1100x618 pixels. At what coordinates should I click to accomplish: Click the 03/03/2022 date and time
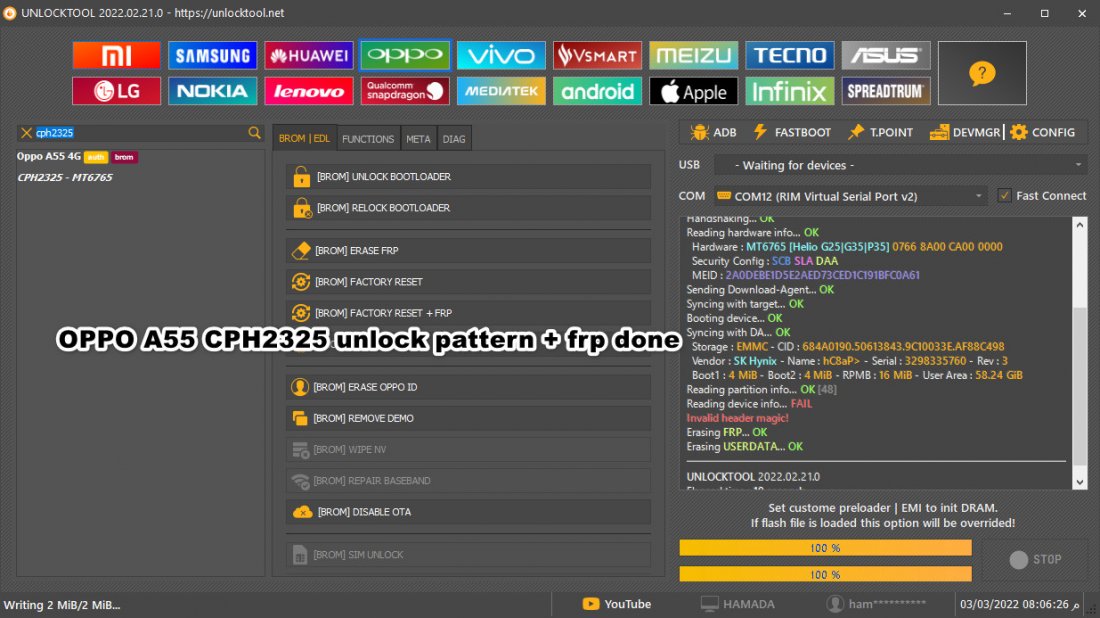[1019, 604]
